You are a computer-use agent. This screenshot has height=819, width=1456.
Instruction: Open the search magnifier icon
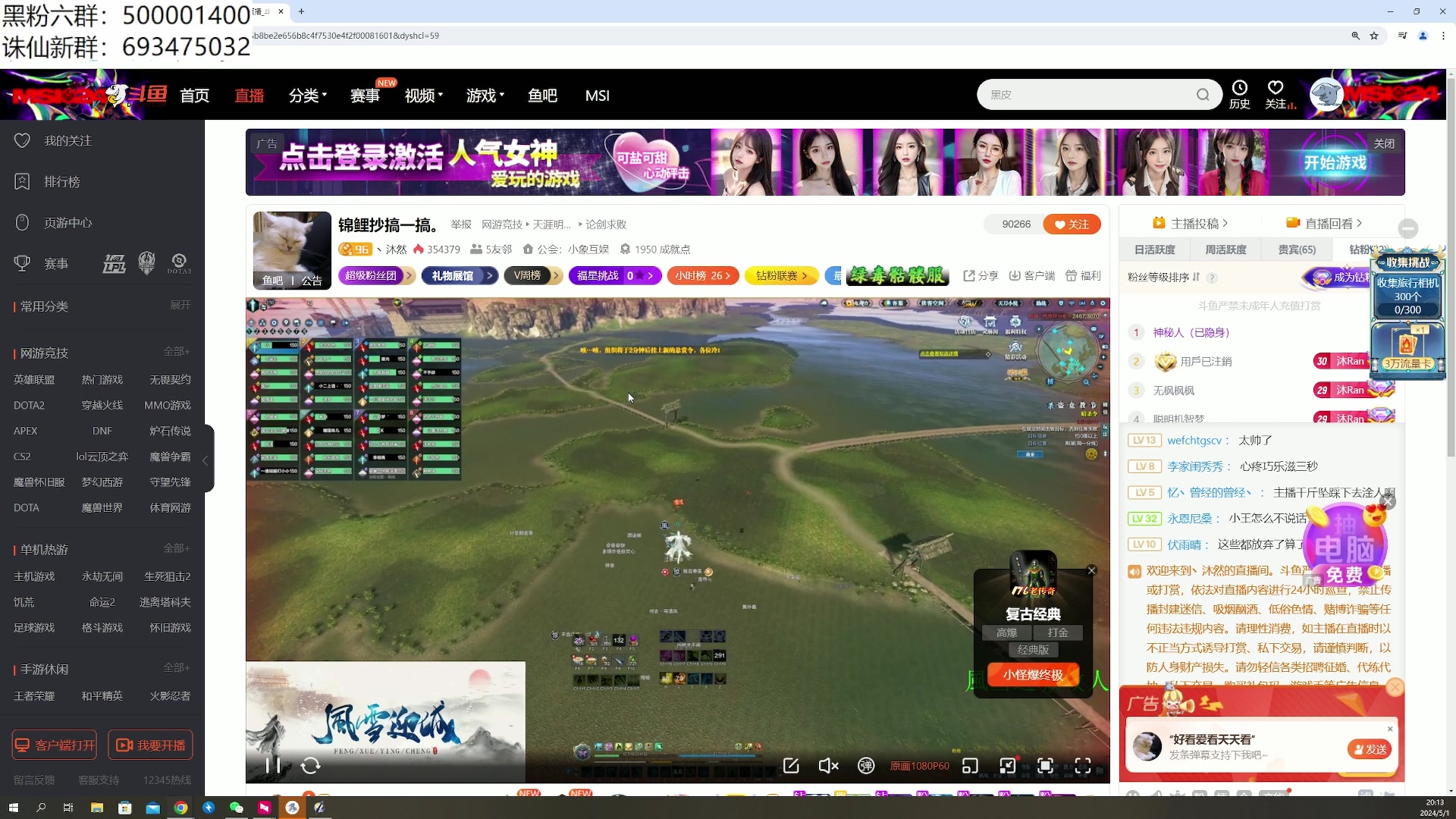coord(1203,94)
